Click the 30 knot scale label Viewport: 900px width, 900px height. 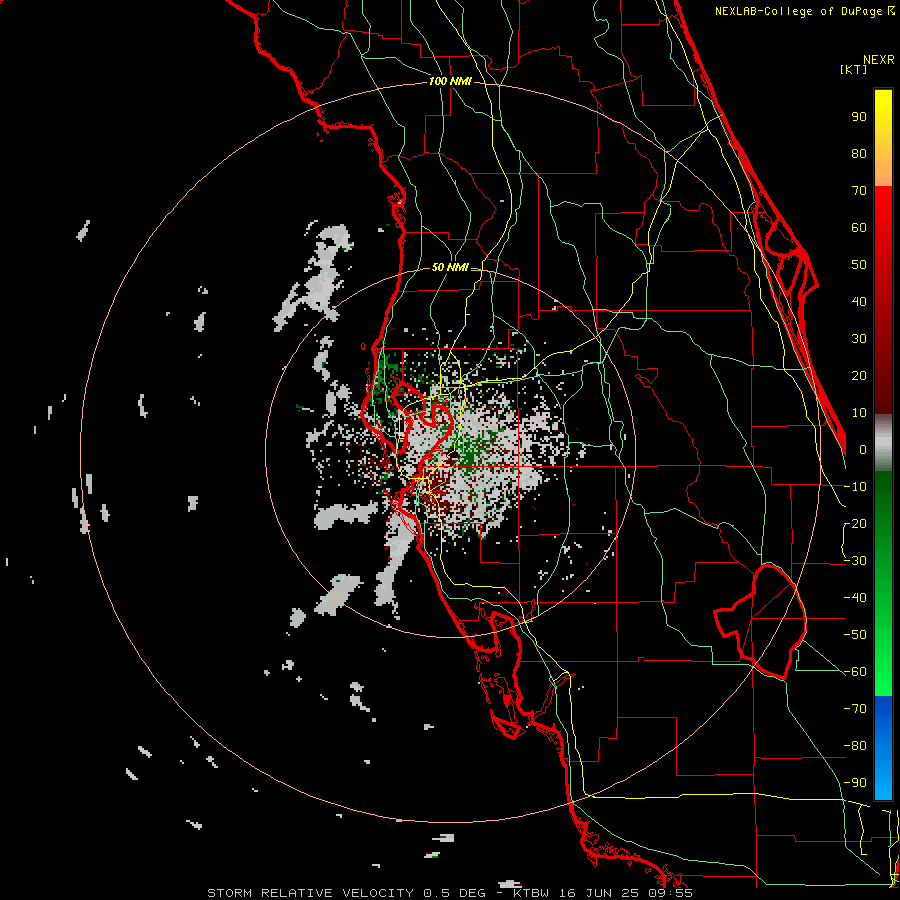tap(859, 339)
